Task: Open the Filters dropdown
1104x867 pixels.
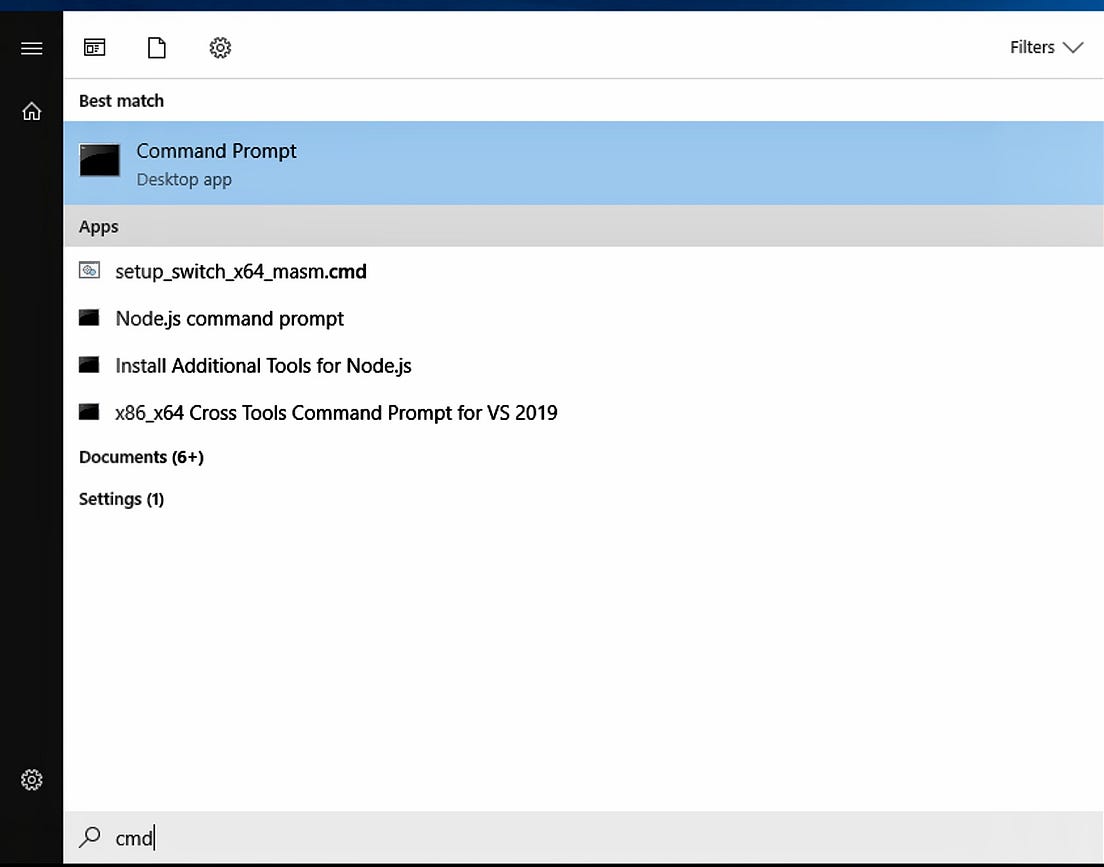Action: [1046, 47]
